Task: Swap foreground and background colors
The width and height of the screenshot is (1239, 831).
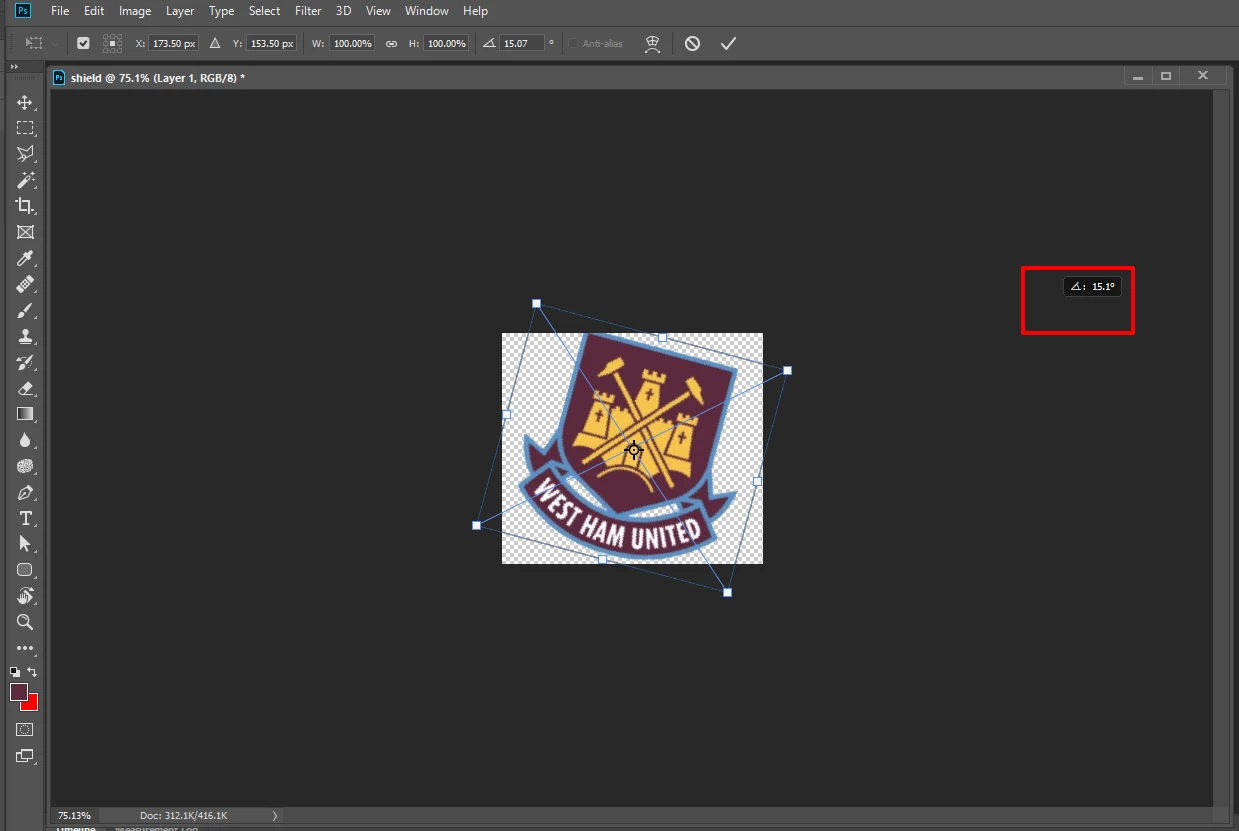Action: tap(32, 672)
